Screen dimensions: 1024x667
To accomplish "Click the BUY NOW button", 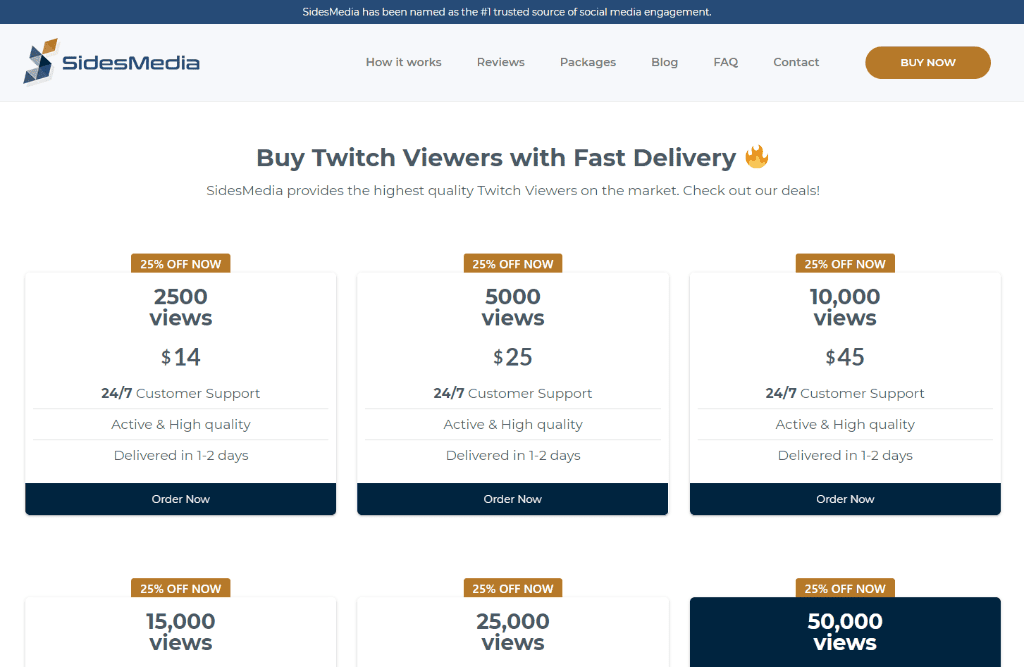I will [928, 63].
